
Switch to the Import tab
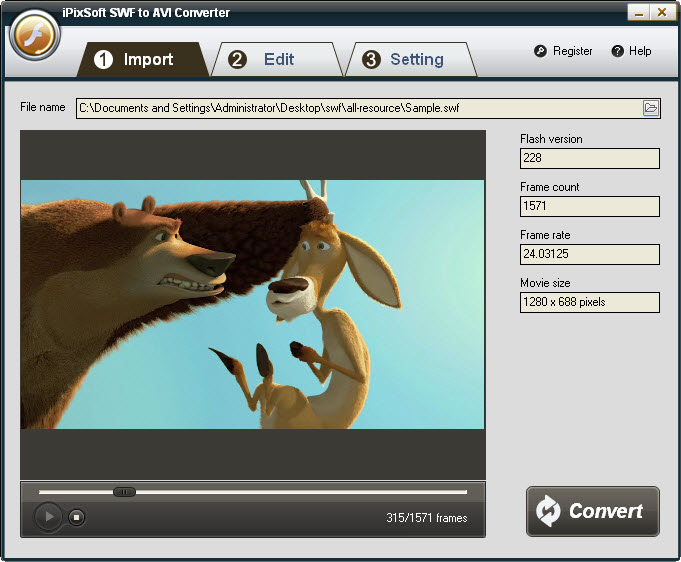click(x=143, y=60)
